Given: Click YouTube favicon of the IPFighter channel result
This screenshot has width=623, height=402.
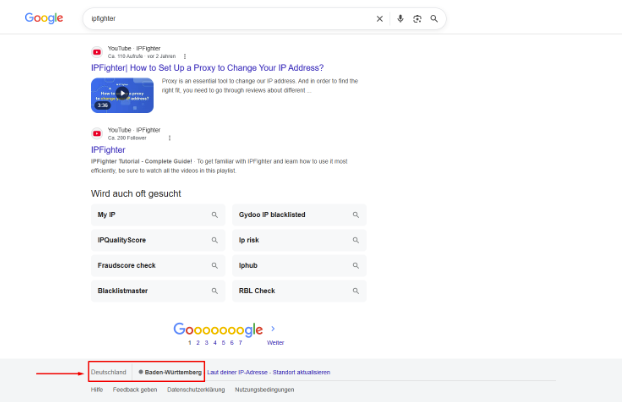Looking at the screenshot, I should pyautogui.click(x=97, y=133).
